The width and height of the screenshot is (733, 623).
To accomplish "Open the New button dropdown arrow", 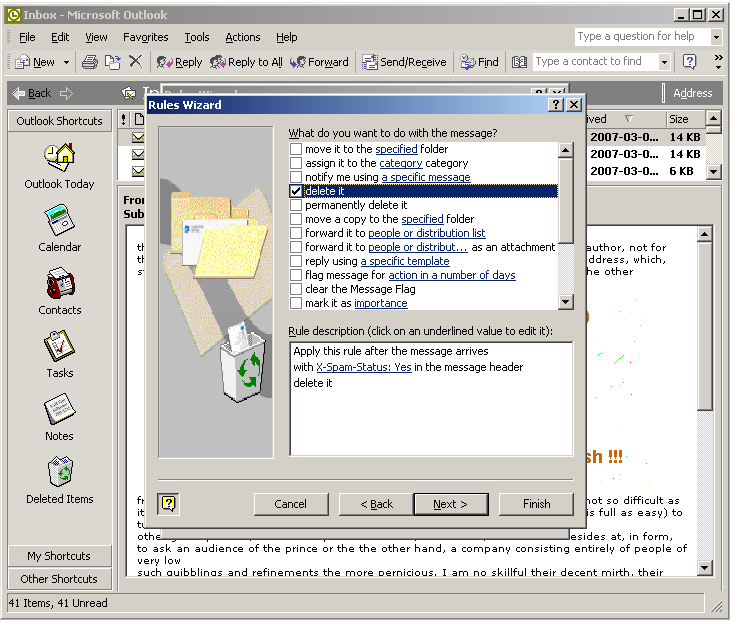I will click(x=66, y=62).
